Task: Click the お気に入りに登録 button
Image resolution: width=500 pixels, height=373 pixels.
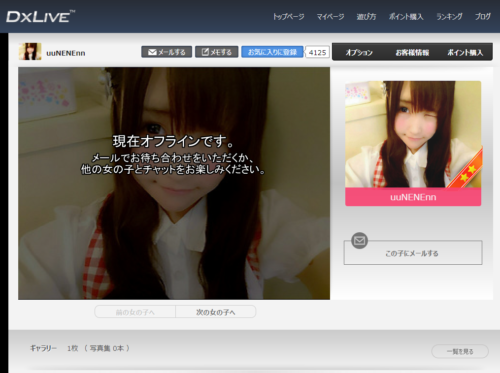Action: click(x=272, y=52)
